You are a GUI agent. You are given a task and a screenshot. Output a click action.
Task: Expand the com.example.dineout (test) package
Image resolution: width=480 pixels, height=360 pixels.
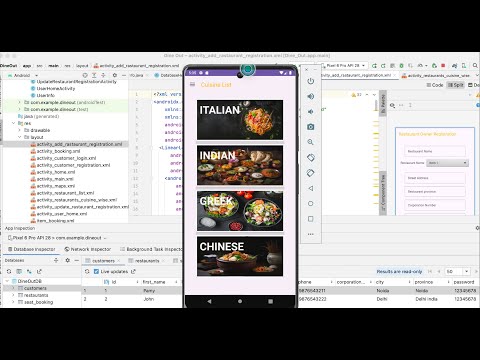(19, 109)
